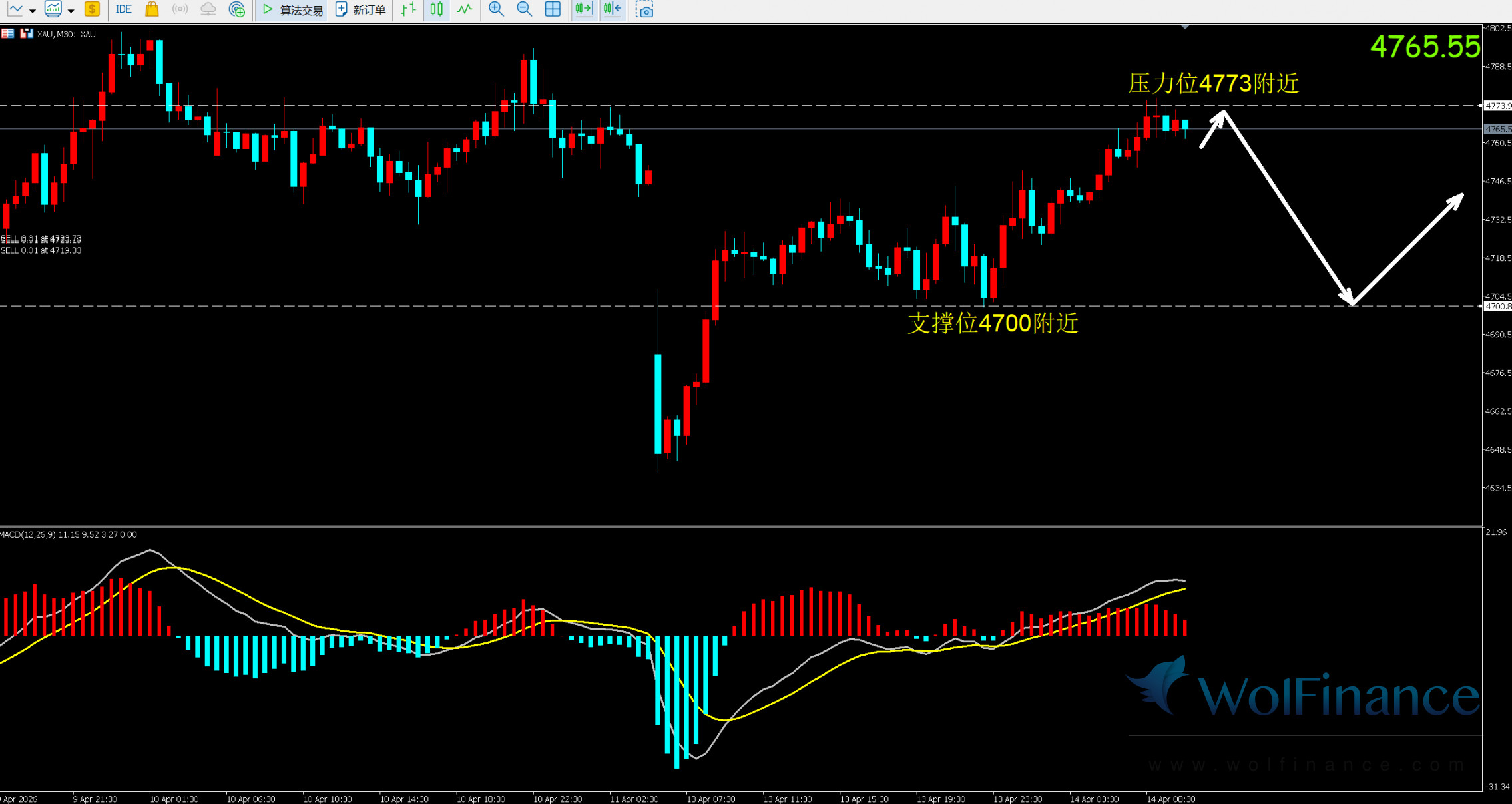Click the signals broadcast icon

(180, 9)
